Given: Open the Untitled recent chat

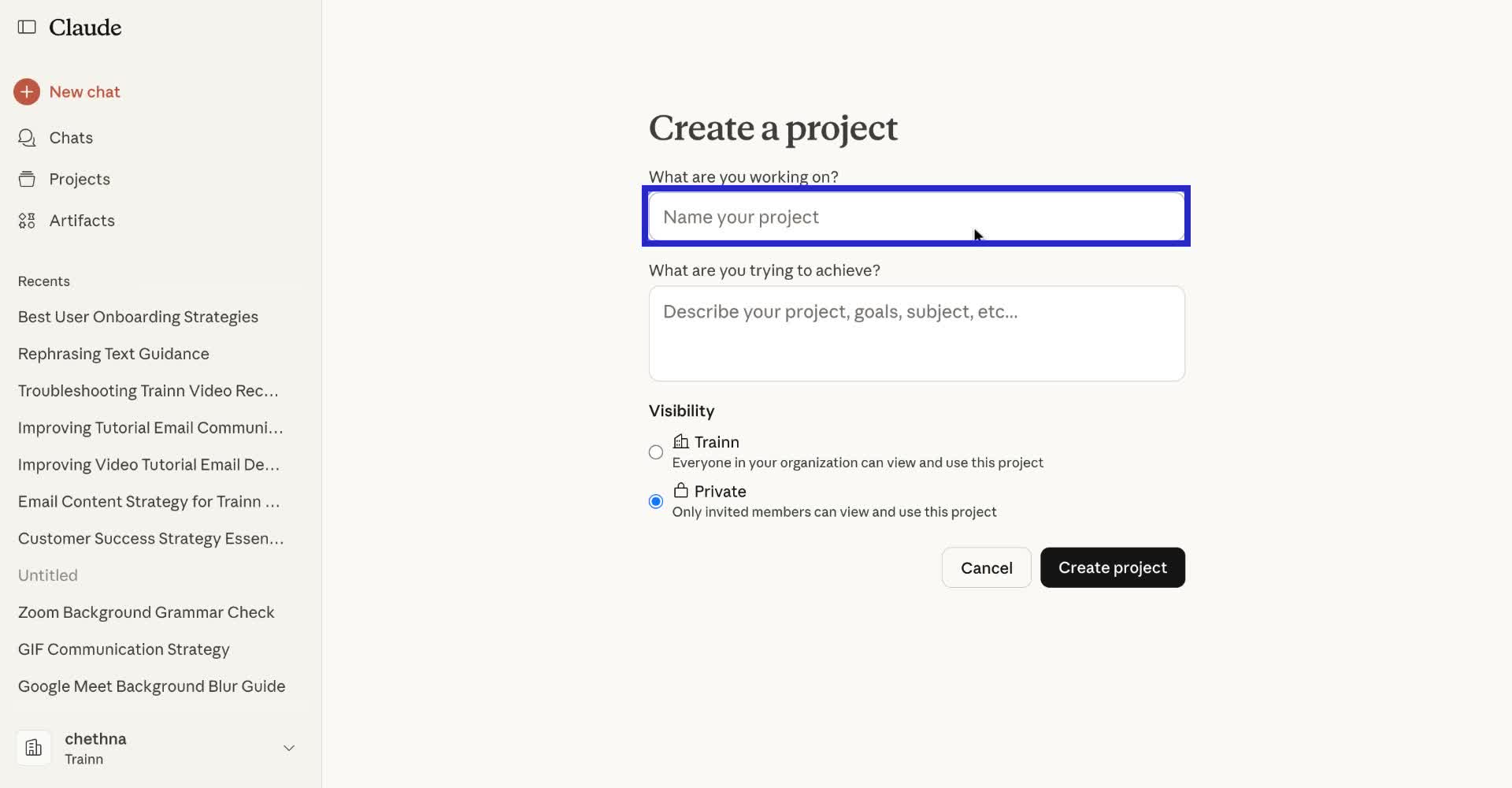Looking at the screenshot, I should click(x=47, y=574).
